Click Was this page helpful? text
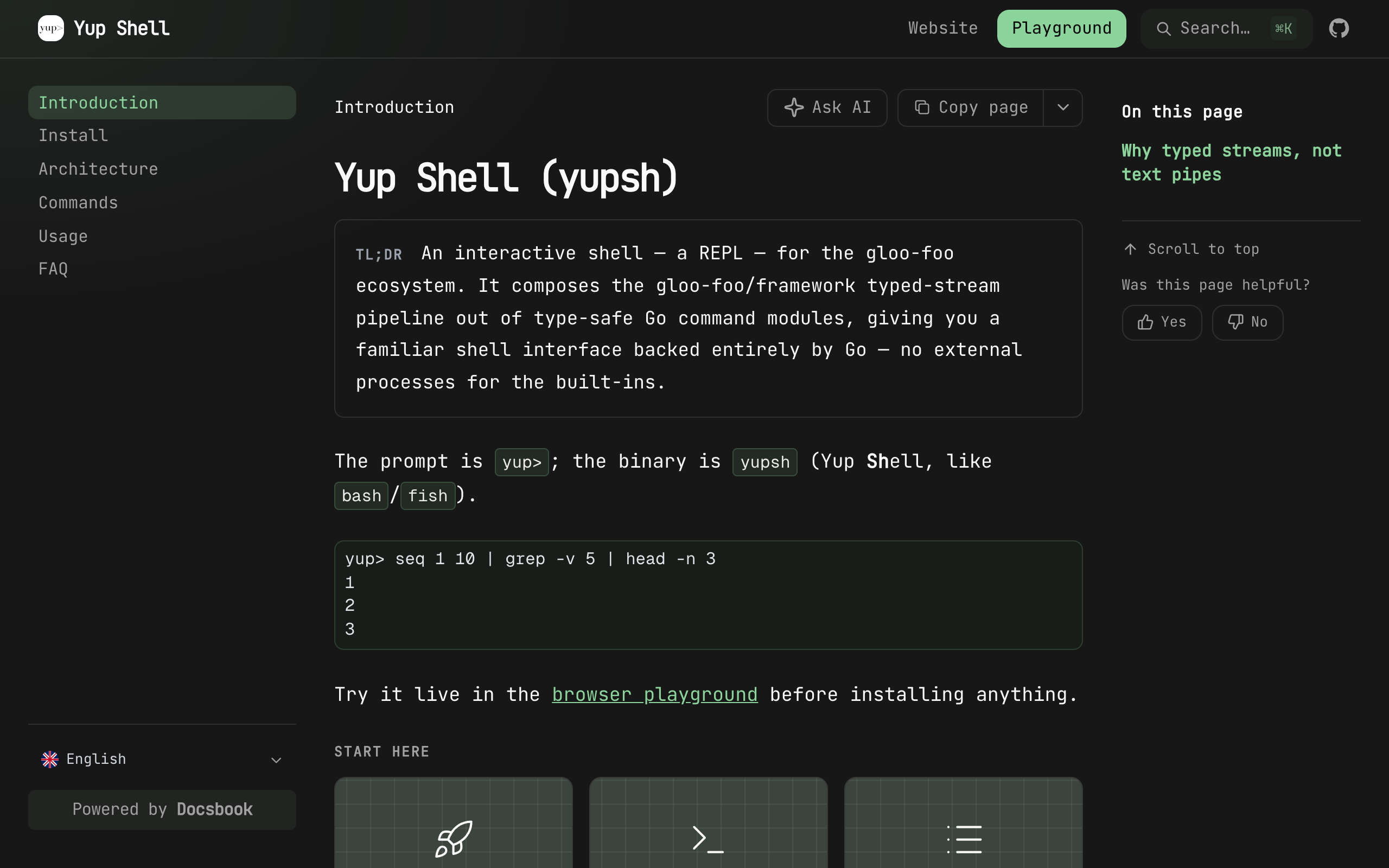Viewport: 1389px width, 868px height. point(1216,285)
